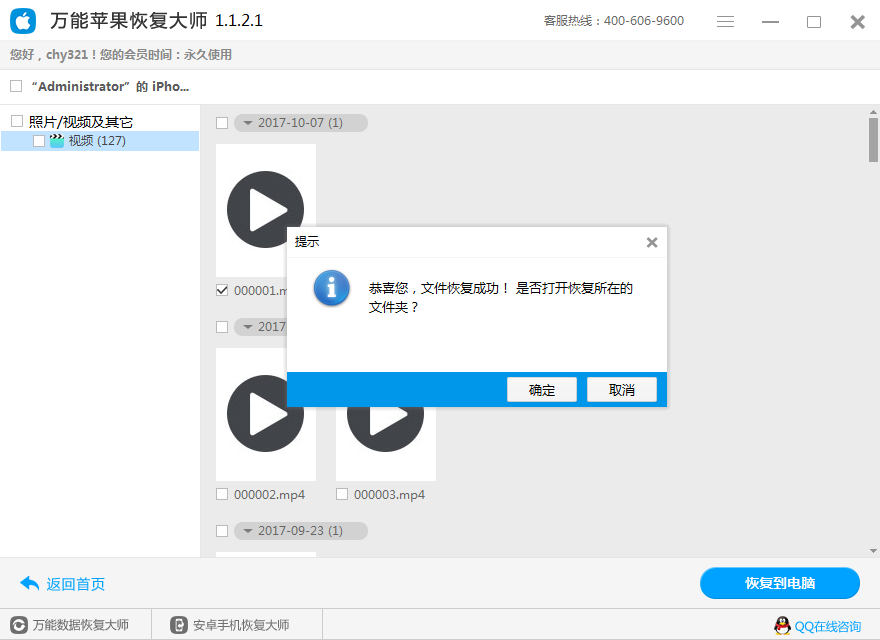Viewport: 880px width, 640px height.
Task: Click the back arrow icon beside 返回首页
Action: pos(29,583)
